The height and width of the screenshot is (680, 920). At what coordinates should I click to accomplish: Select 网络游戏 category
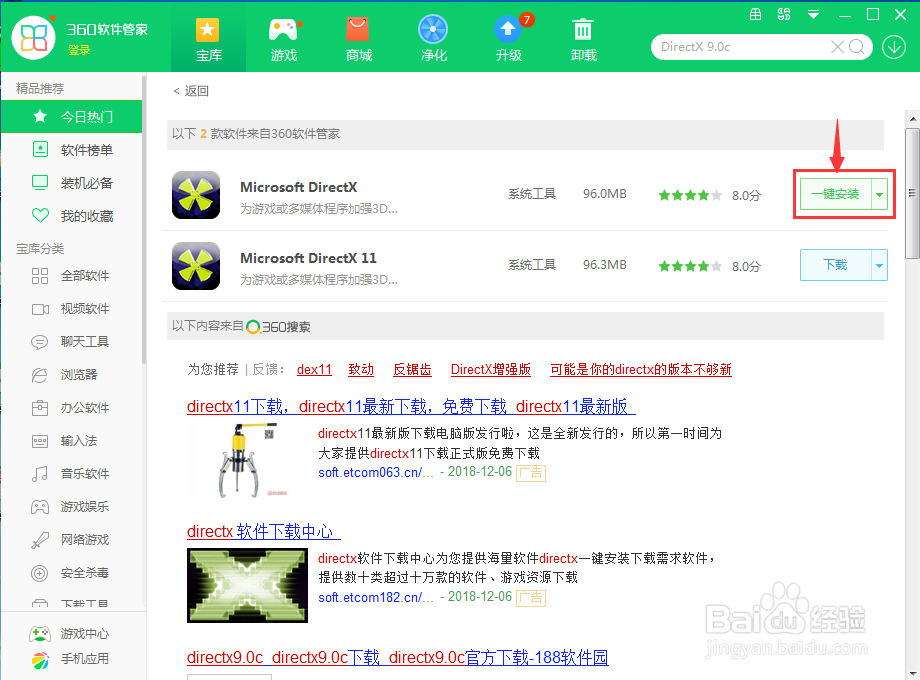pyautogui.click(x=72, y=540)
